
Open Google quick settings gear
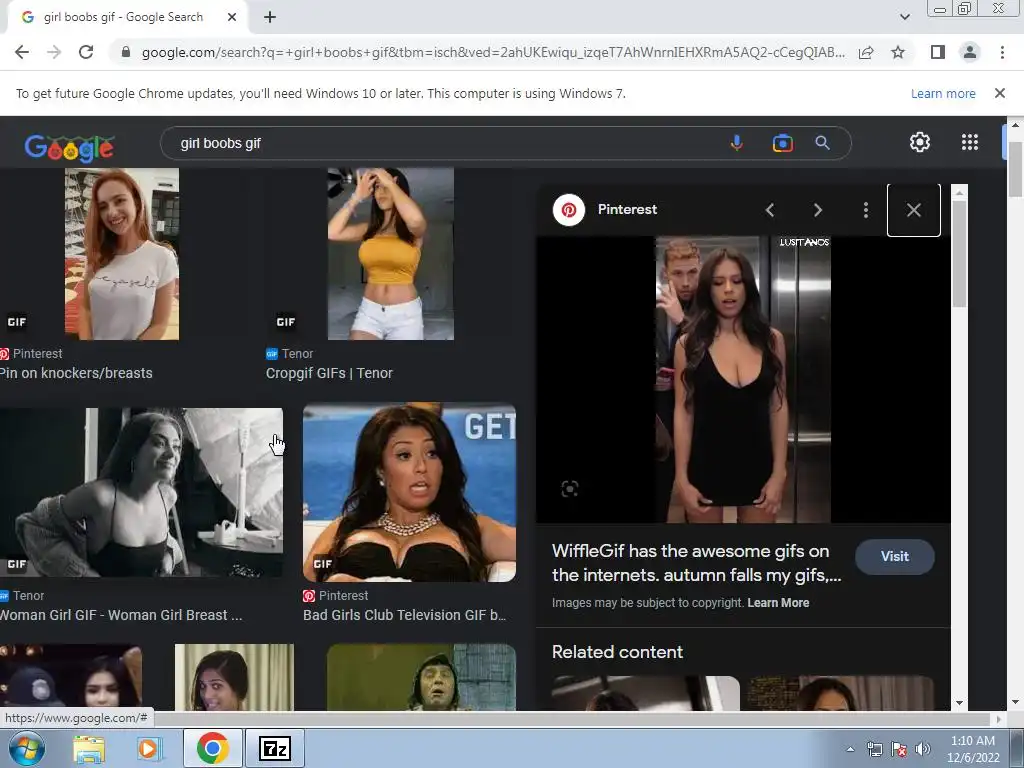920,142
